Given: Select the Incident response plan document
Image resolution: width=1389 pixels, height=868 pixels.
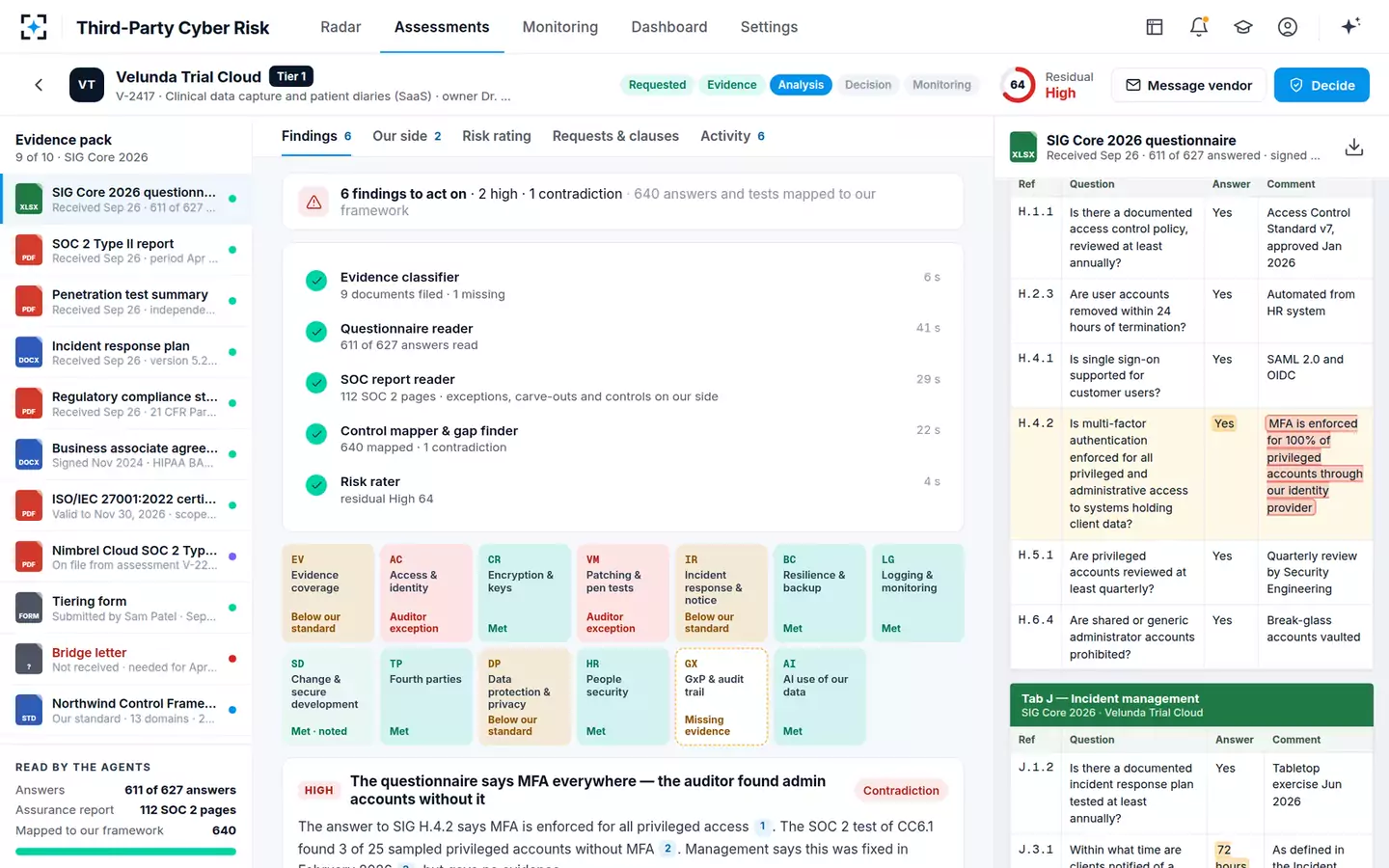Looking at the screenshot, I should click(125, 352).
